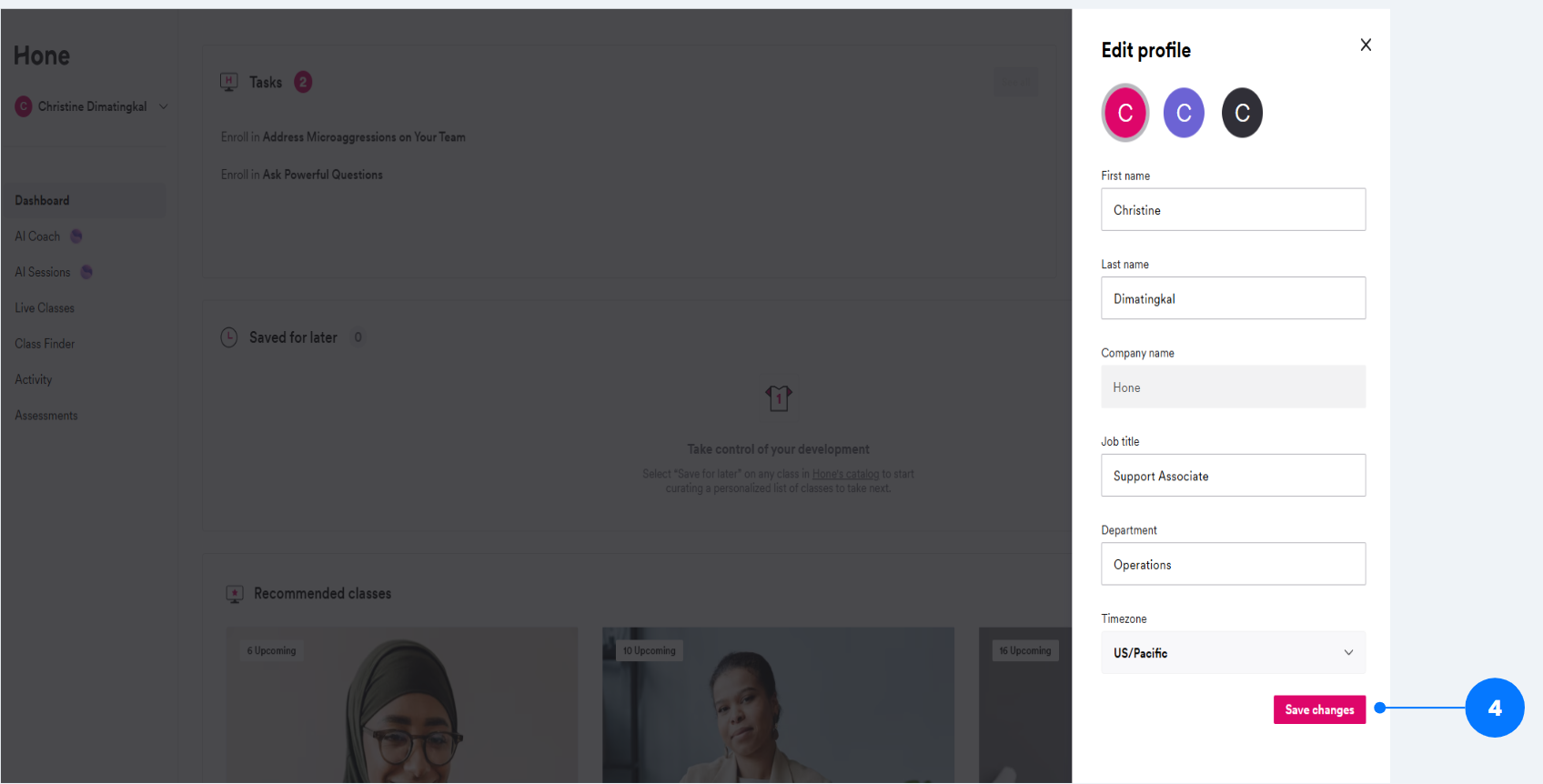Image resolution: width=1543 pixels, height=784 pixels.
Task: Click the Tasks icon
Action: coord(229,82)
